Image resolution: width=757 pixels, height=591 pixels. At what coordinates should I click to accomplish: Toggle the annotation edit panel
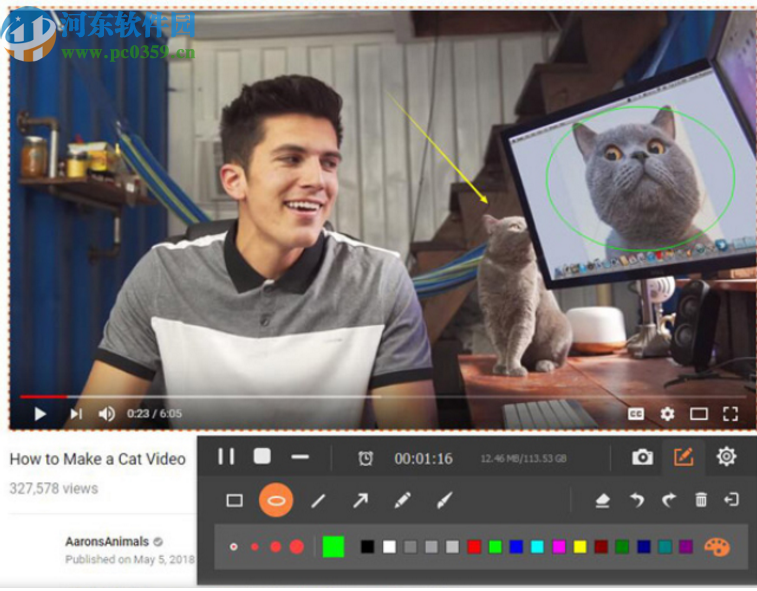tap(683, 457)
